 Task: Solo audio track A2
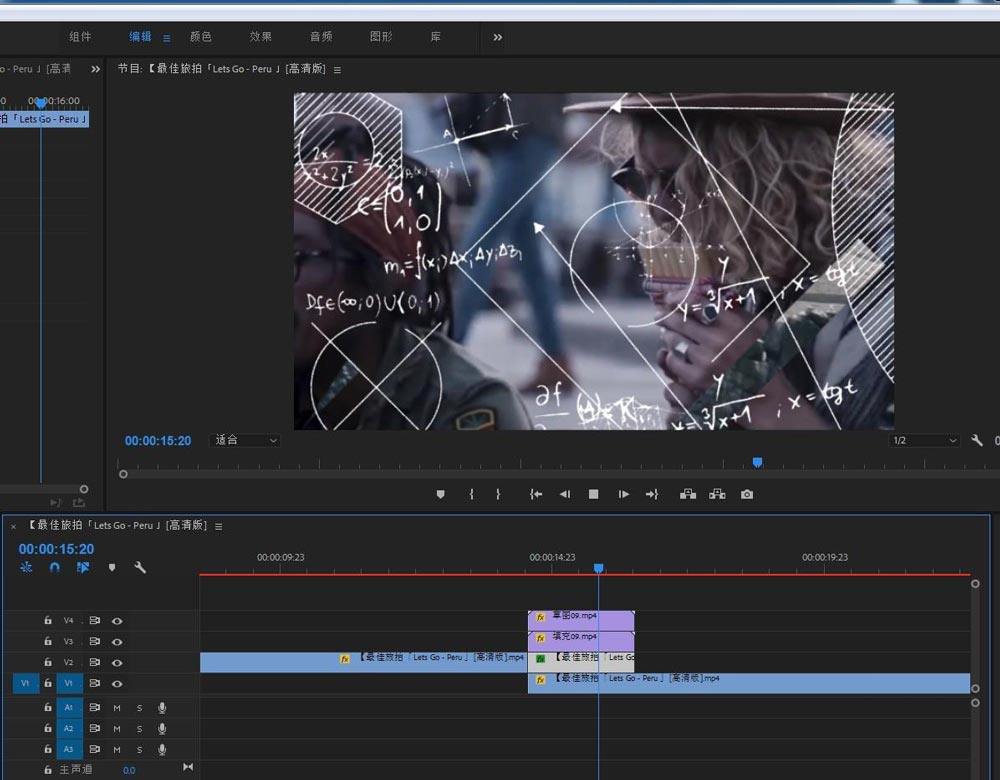(x=139, y=729)
